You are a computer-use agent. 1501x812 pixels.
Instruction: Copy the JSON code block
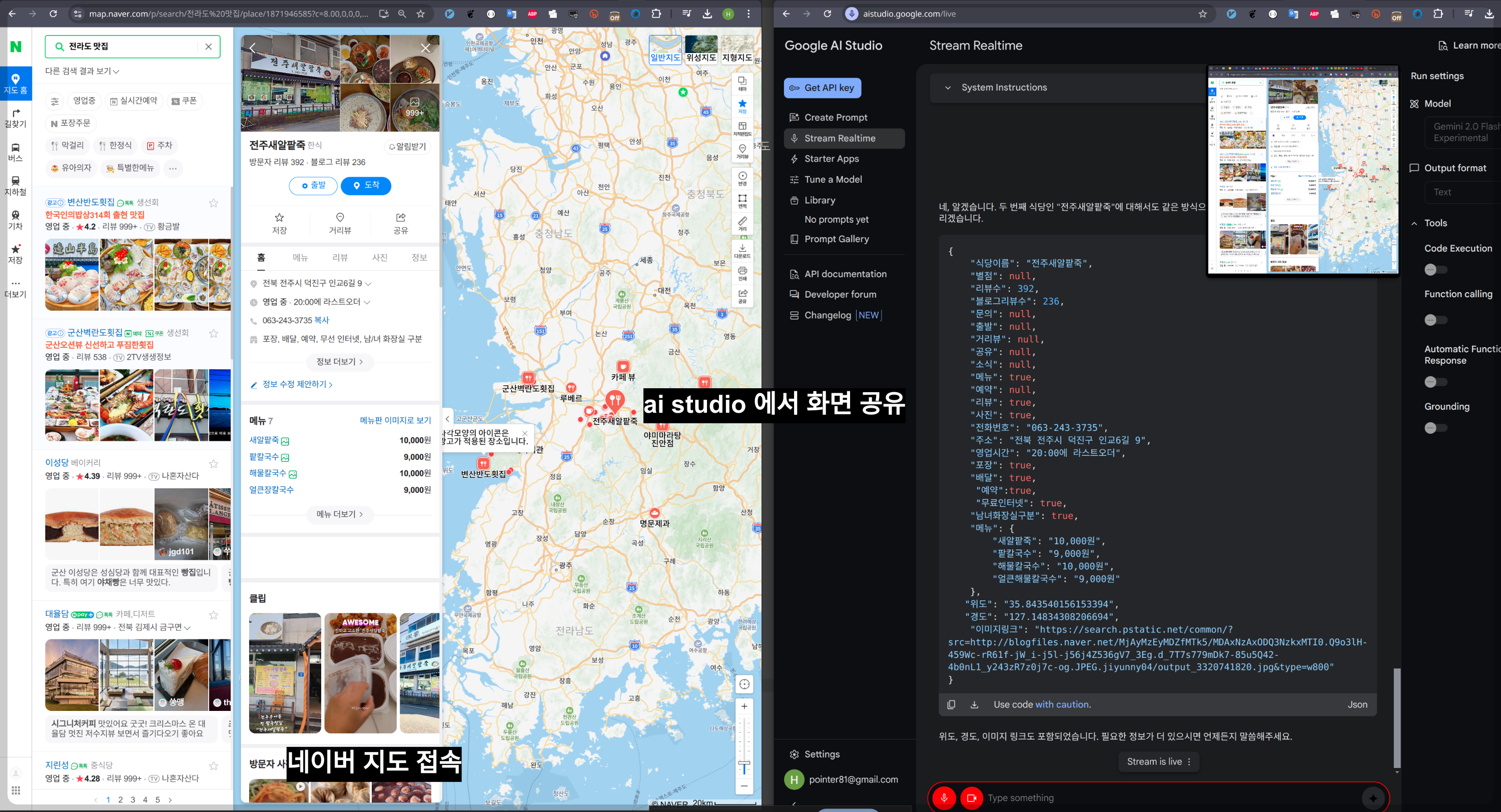(951, 704)
